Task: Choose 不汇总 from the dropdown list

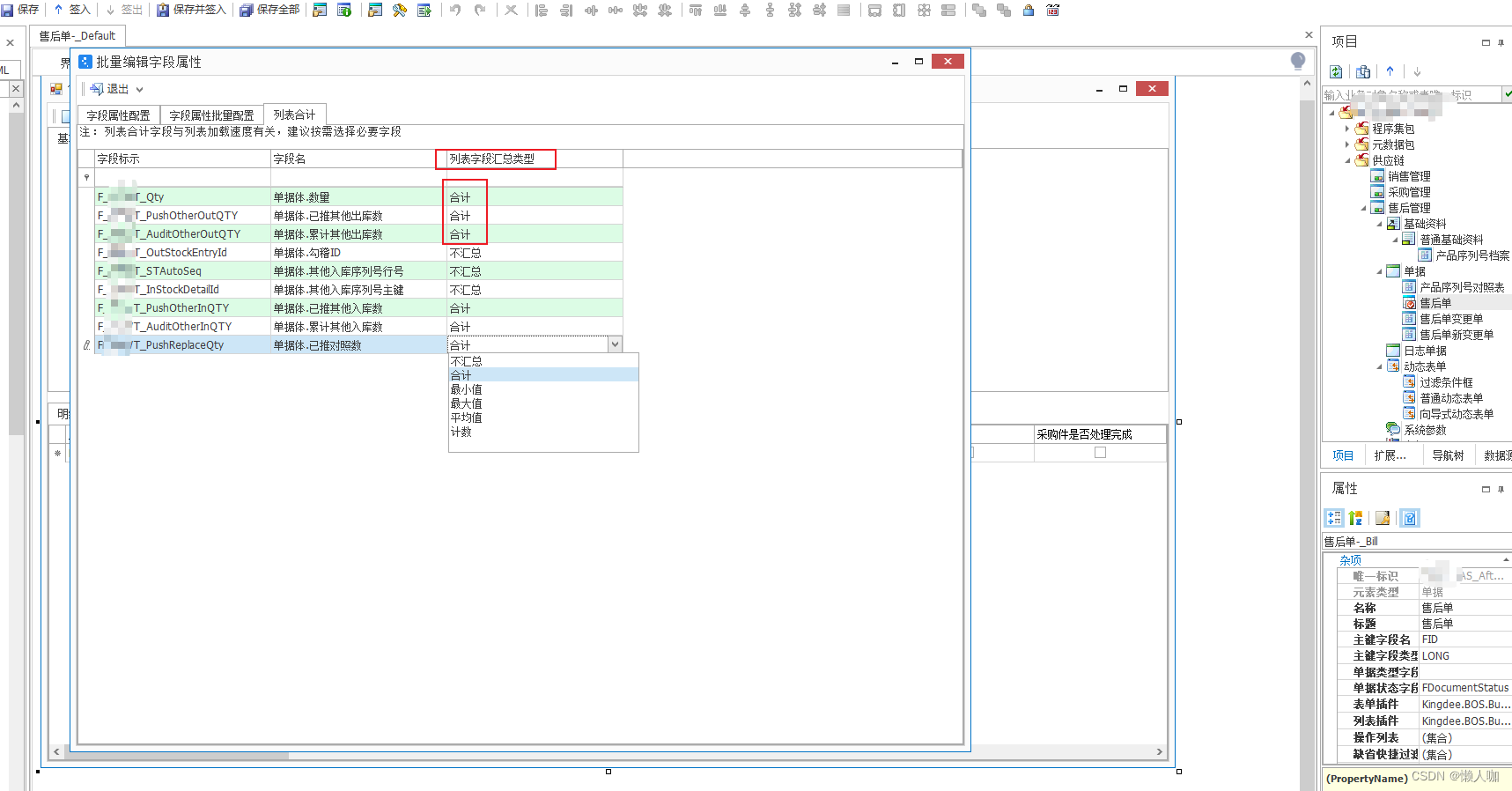Action: pyautogui.click(x=543, y=361)
